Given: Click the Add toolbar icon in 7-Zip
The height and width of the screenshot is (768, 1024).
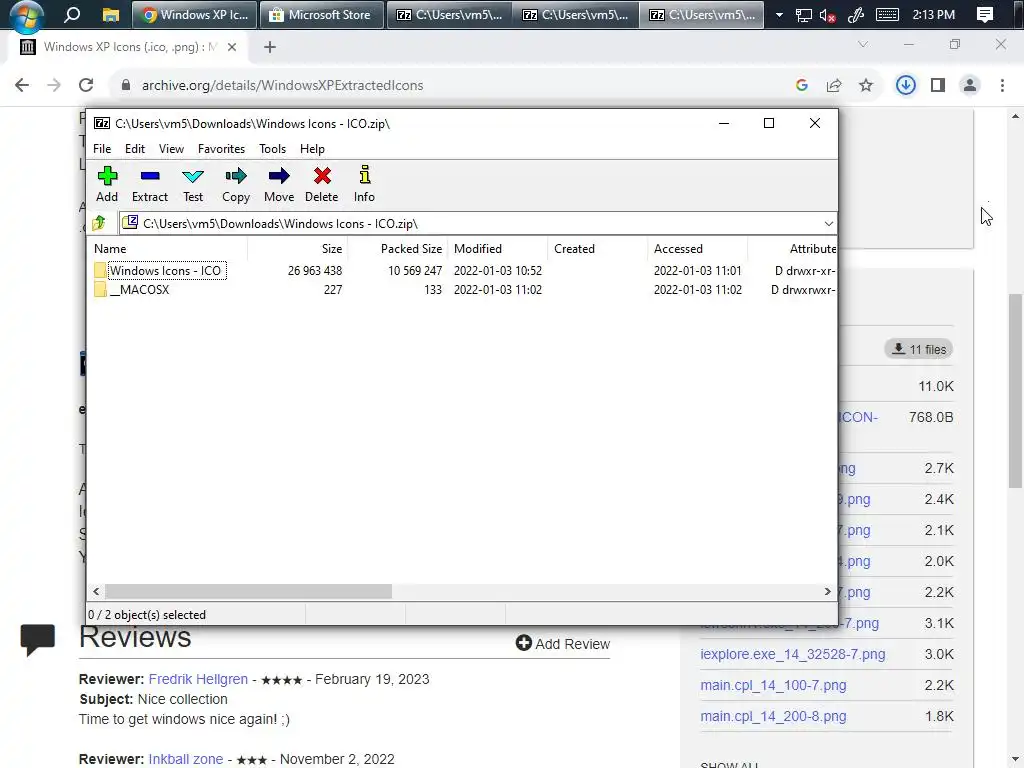Looking at the screenshot, I should tap(107, 176).
